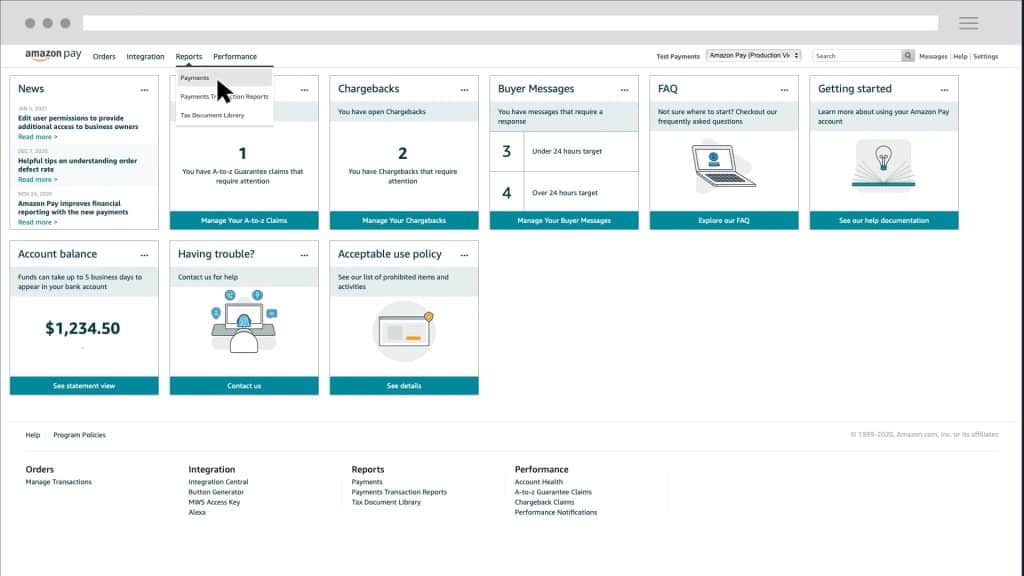Click in the Search input field
The width and height of the screenshot is (1024, 576).
tap(857, 56)
